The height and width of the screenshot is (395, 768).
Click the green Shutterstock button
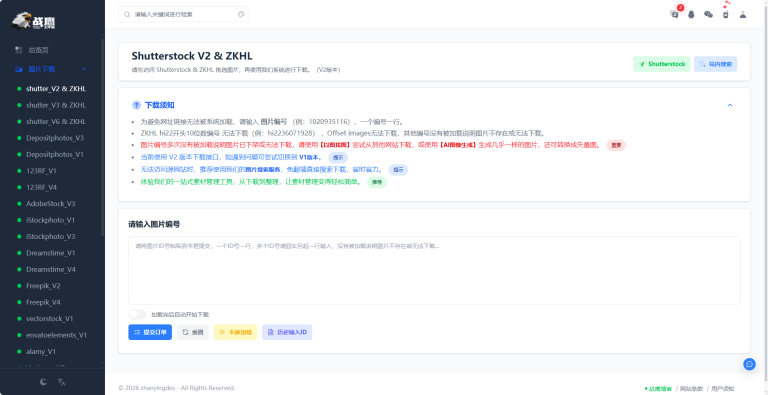point(662,64)
